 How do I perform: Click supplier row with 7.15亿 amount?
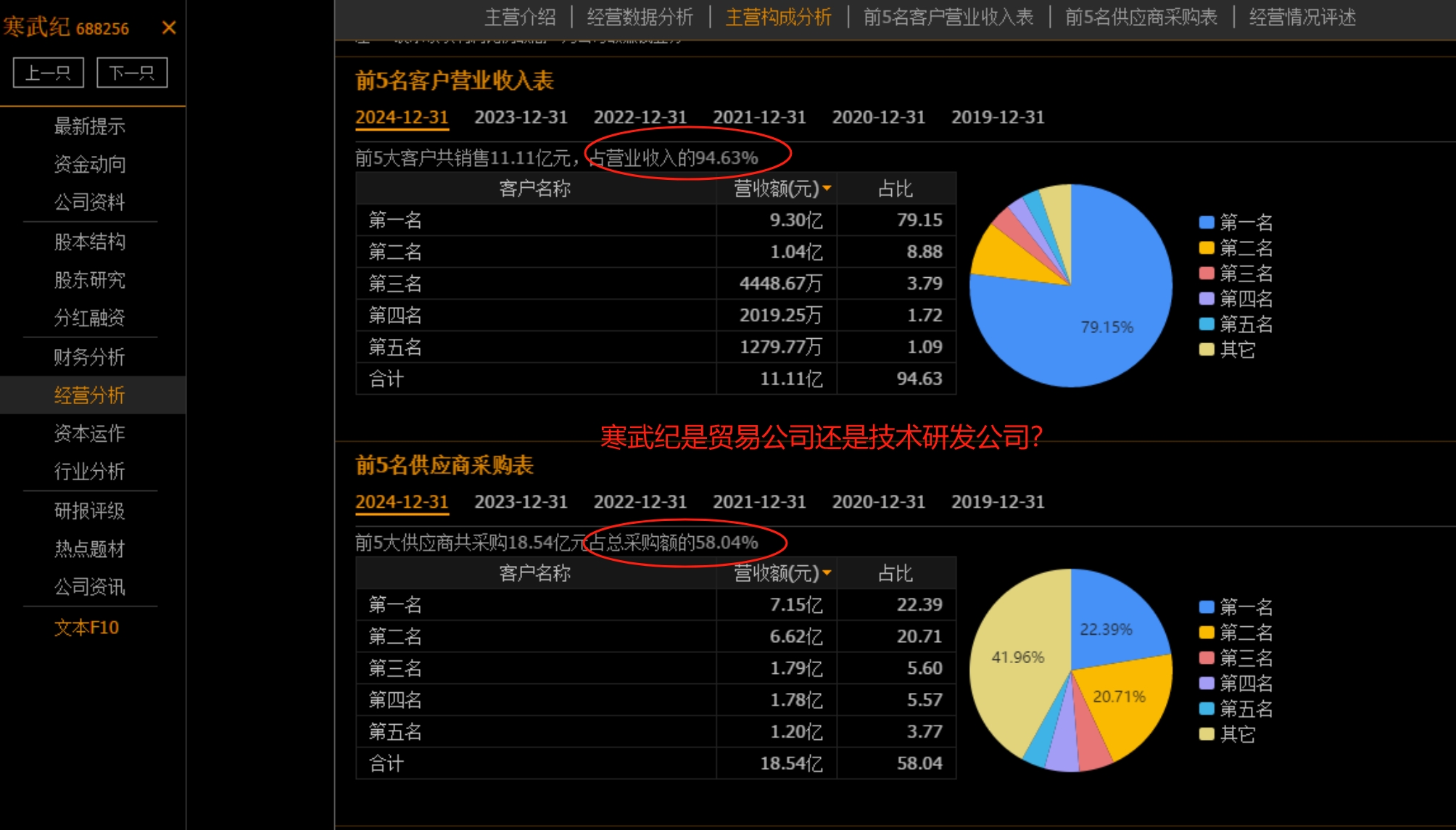coord(655,604)
